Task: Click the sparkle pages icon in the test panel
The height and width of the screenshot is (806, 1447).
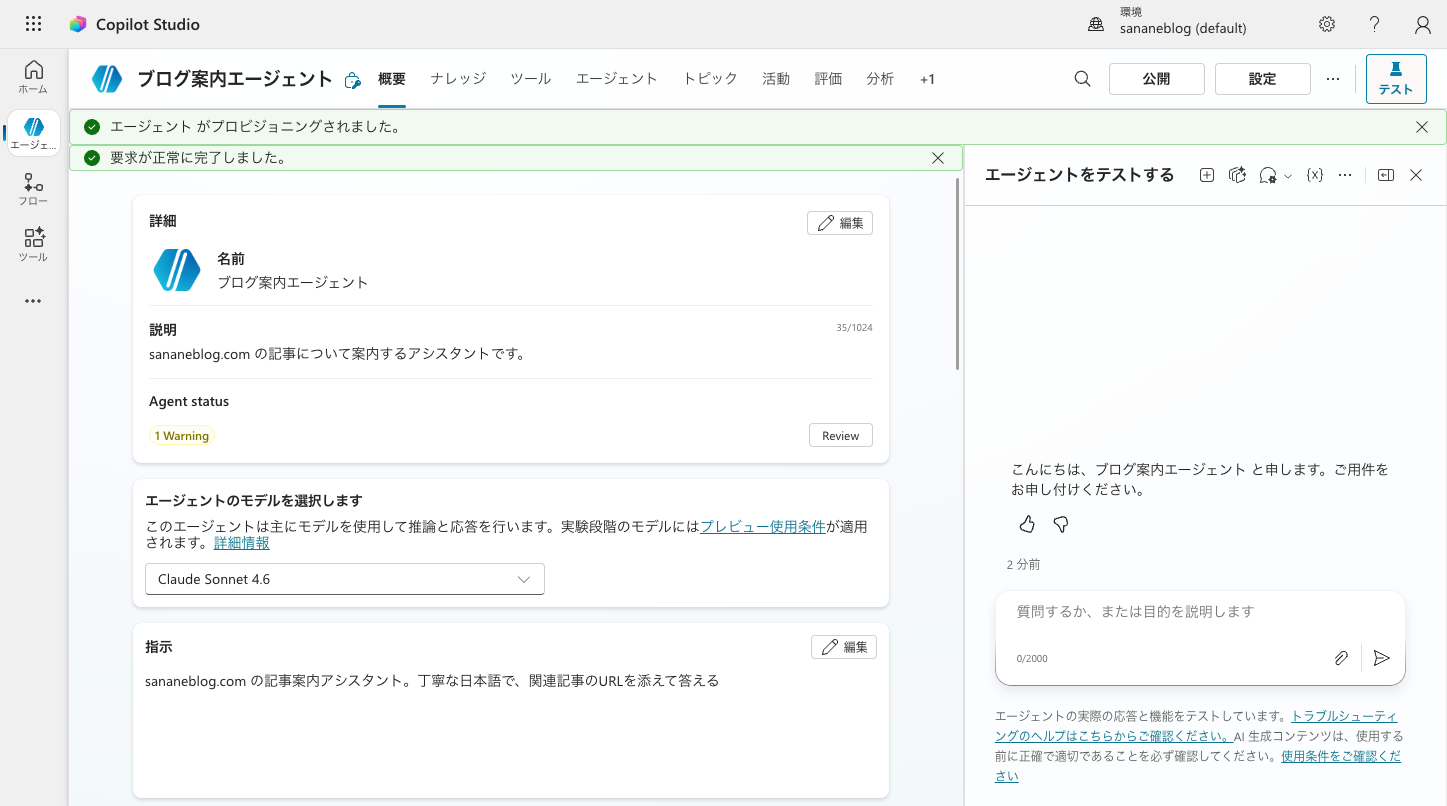Action: [x=1237, y=175]
